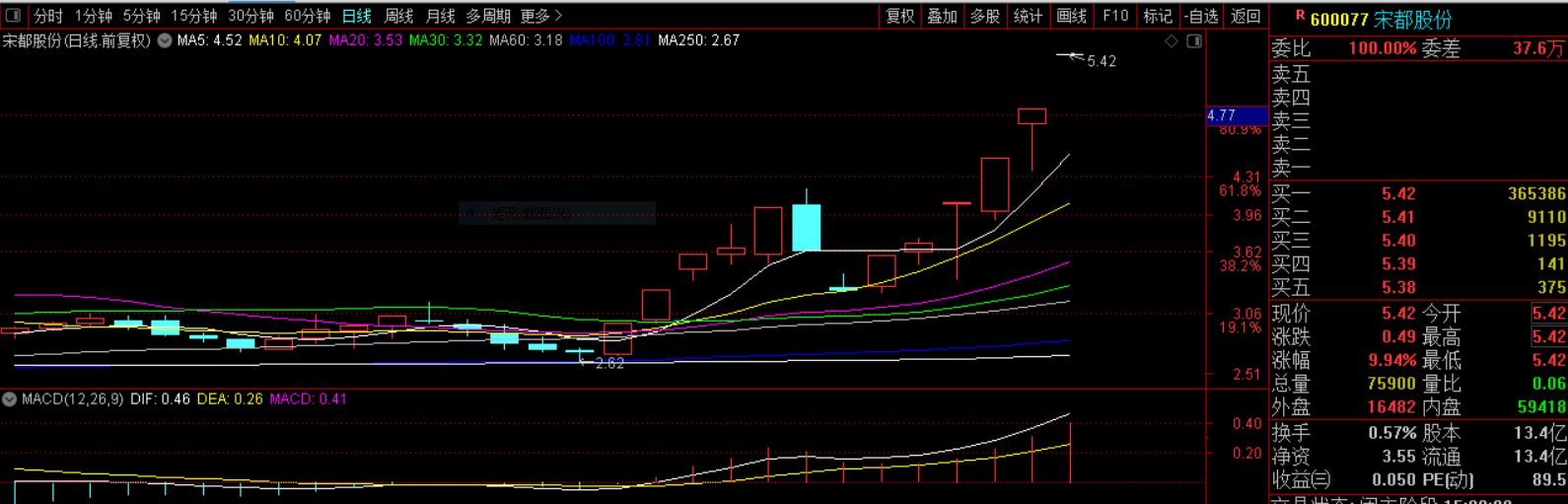
Task: Click the 总量 75900 value
Action: click(x=1391, y=384)
